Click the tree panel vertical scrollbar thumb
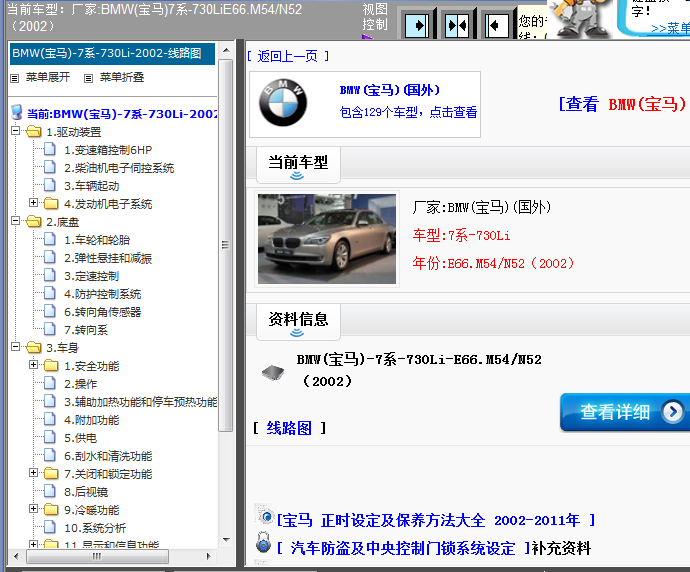 (226, 246)
